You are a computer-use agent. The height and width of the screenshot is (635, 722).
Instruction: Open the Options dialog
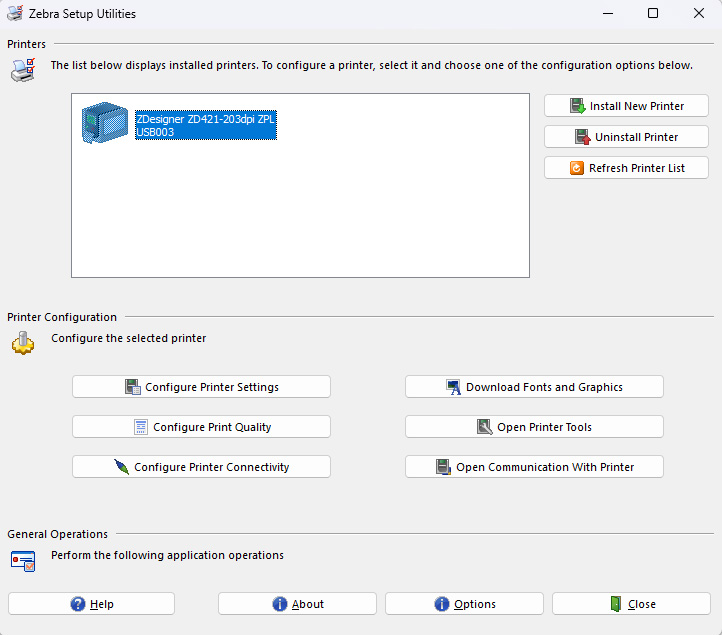(464, 604)
